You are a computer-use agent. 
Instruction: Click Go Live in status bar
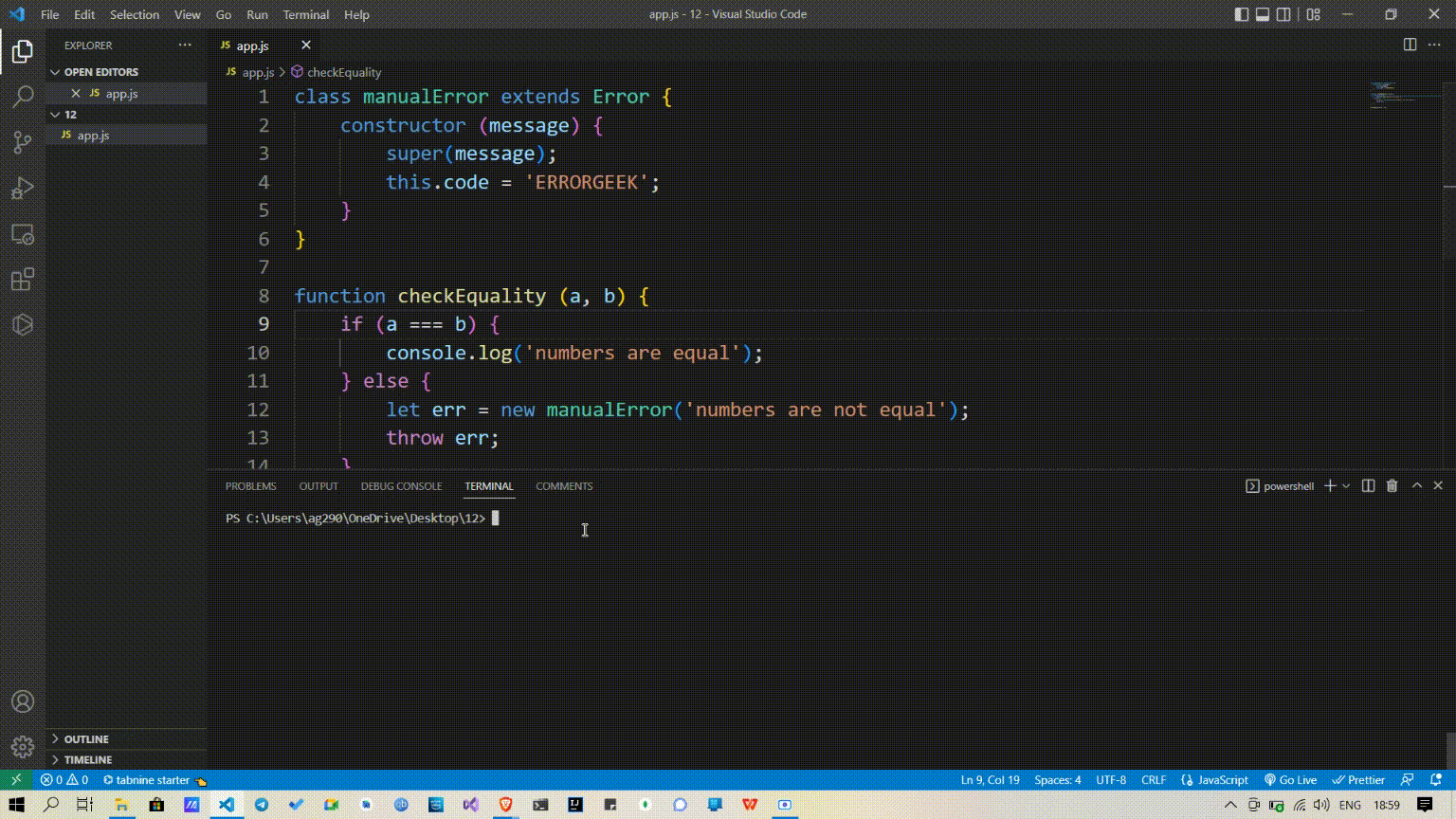(x=1291, y=780)
